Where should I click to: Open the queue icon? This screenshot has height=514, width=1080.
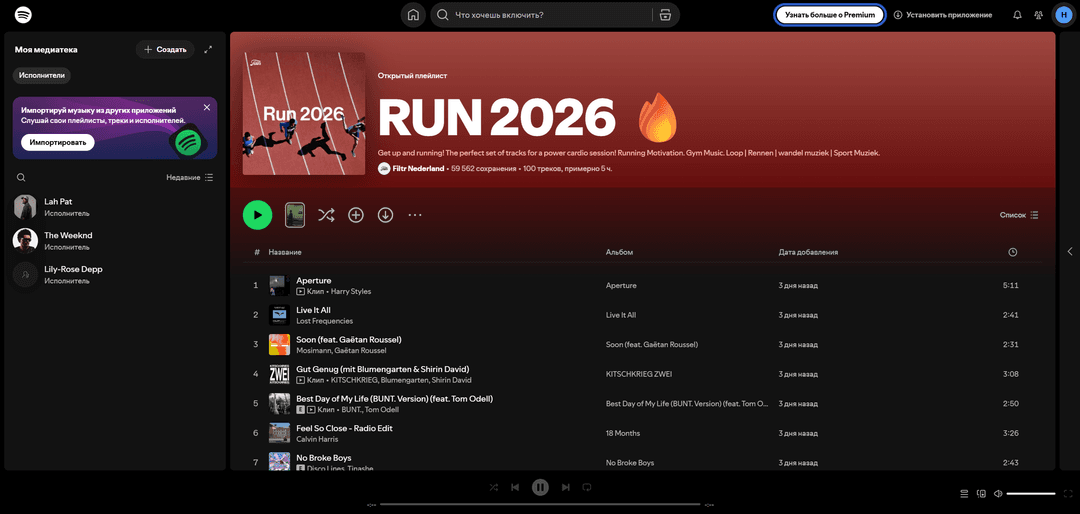click(x=964, y=493)
